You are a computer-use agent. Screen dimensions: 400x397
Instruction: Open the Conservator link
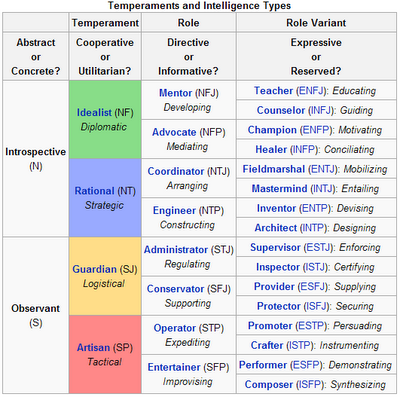click(x=175, y=289)
